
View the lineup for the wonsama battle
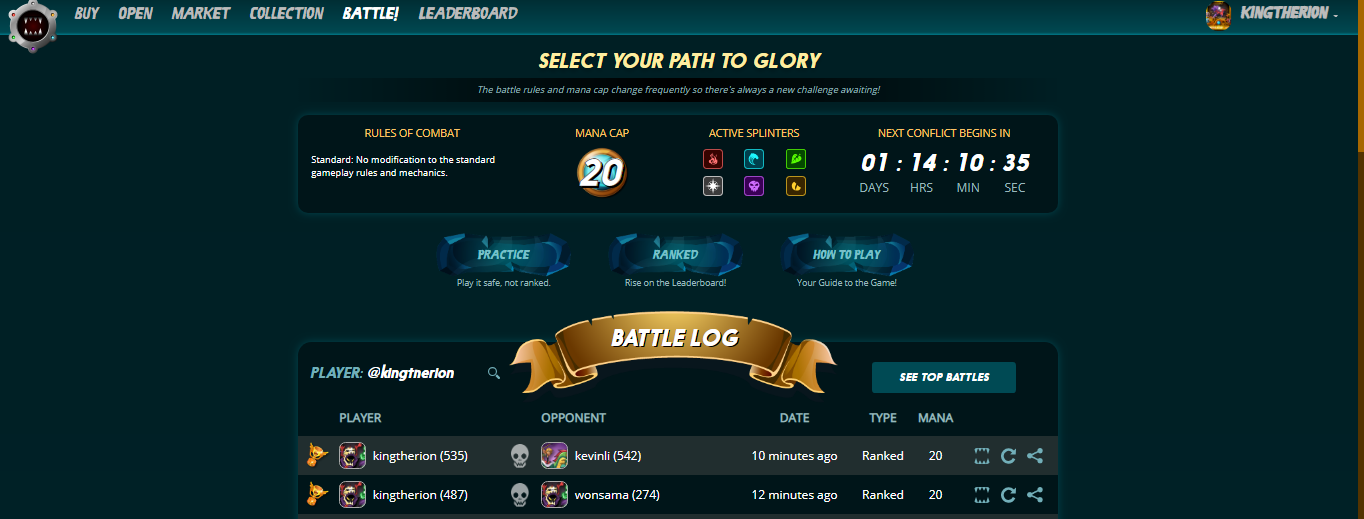coord(982,495)
